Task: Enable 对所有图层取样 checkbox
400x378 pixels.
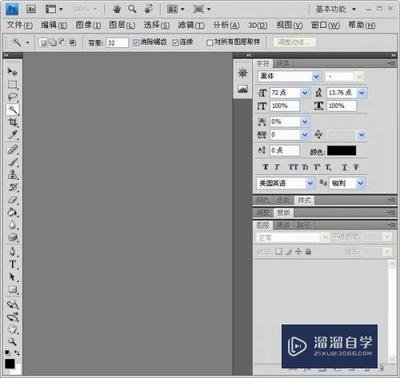Action: (210, 42)
